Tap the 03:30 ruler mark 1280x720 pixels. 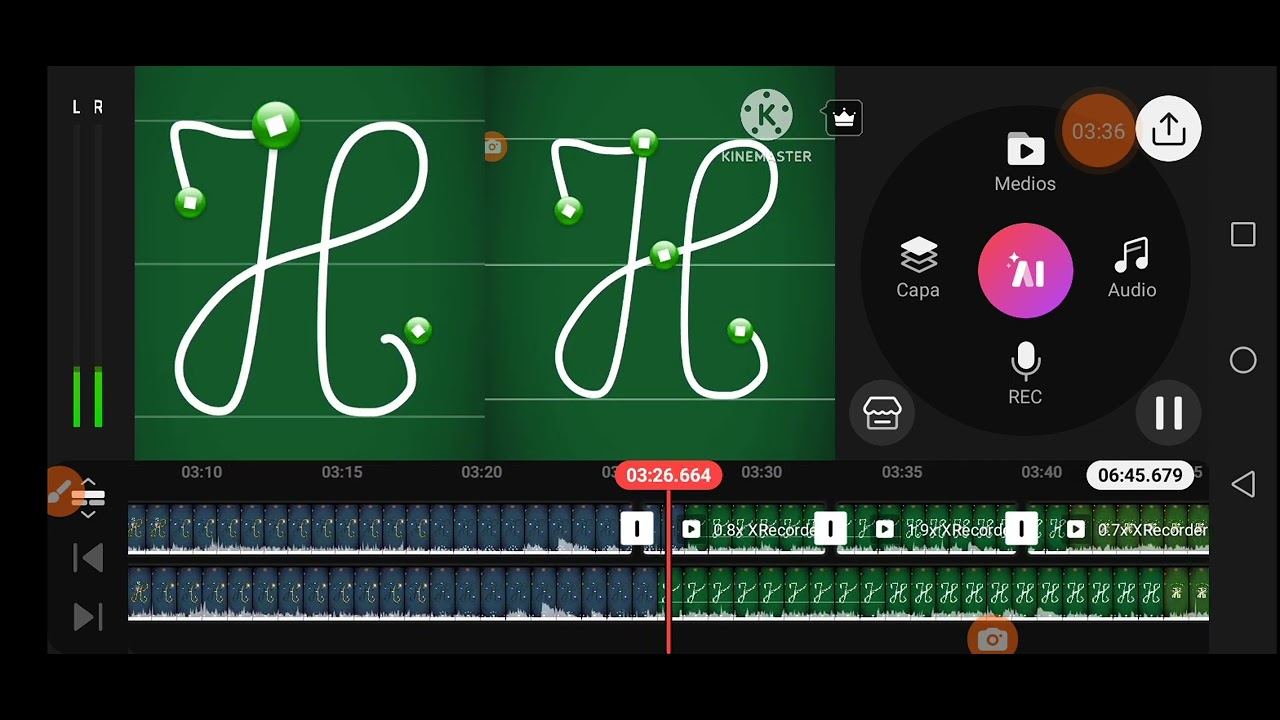coord(761,472)
